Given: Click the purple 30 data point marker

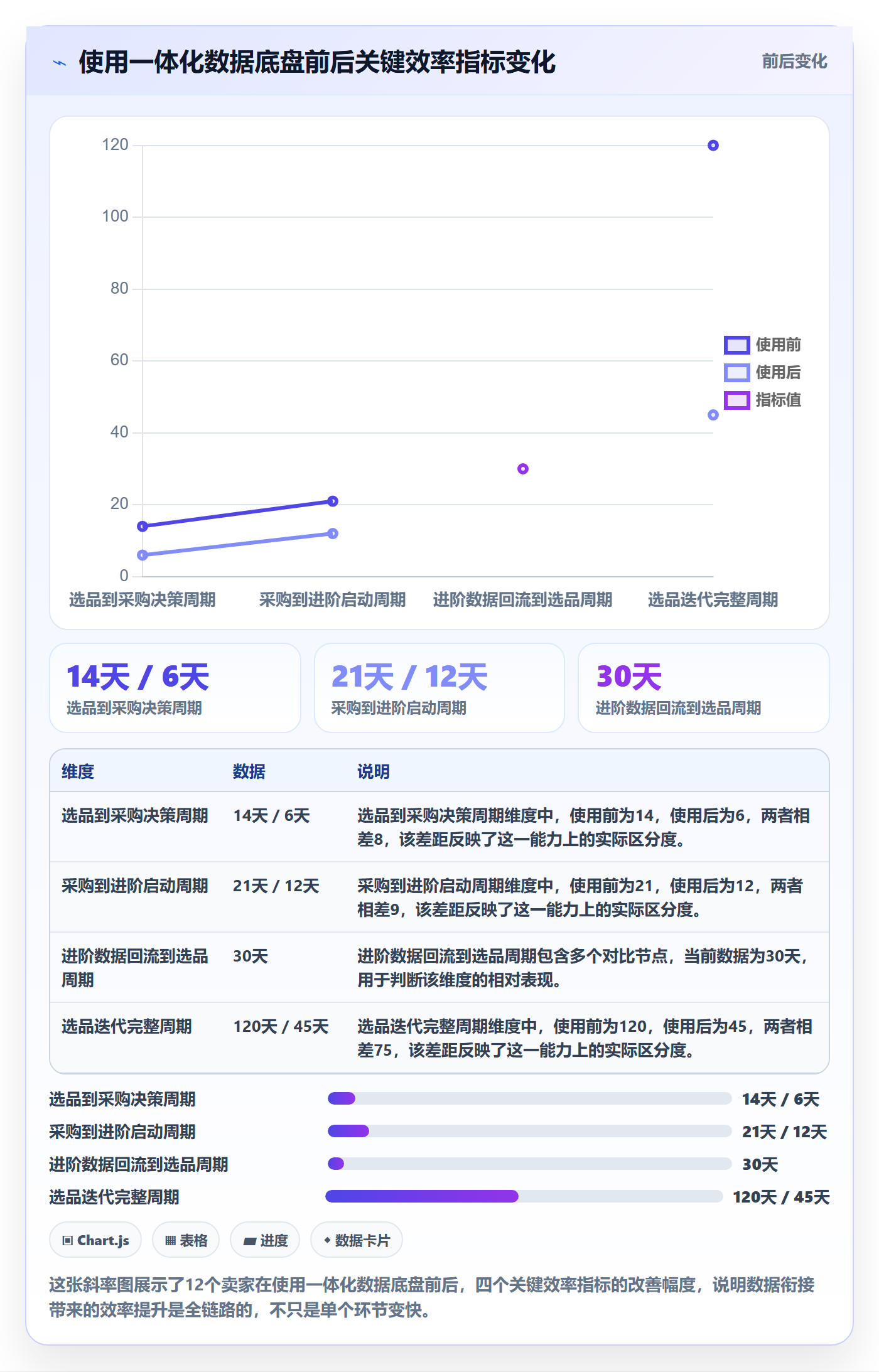Looking at the screenshot, I should (522, 469).
